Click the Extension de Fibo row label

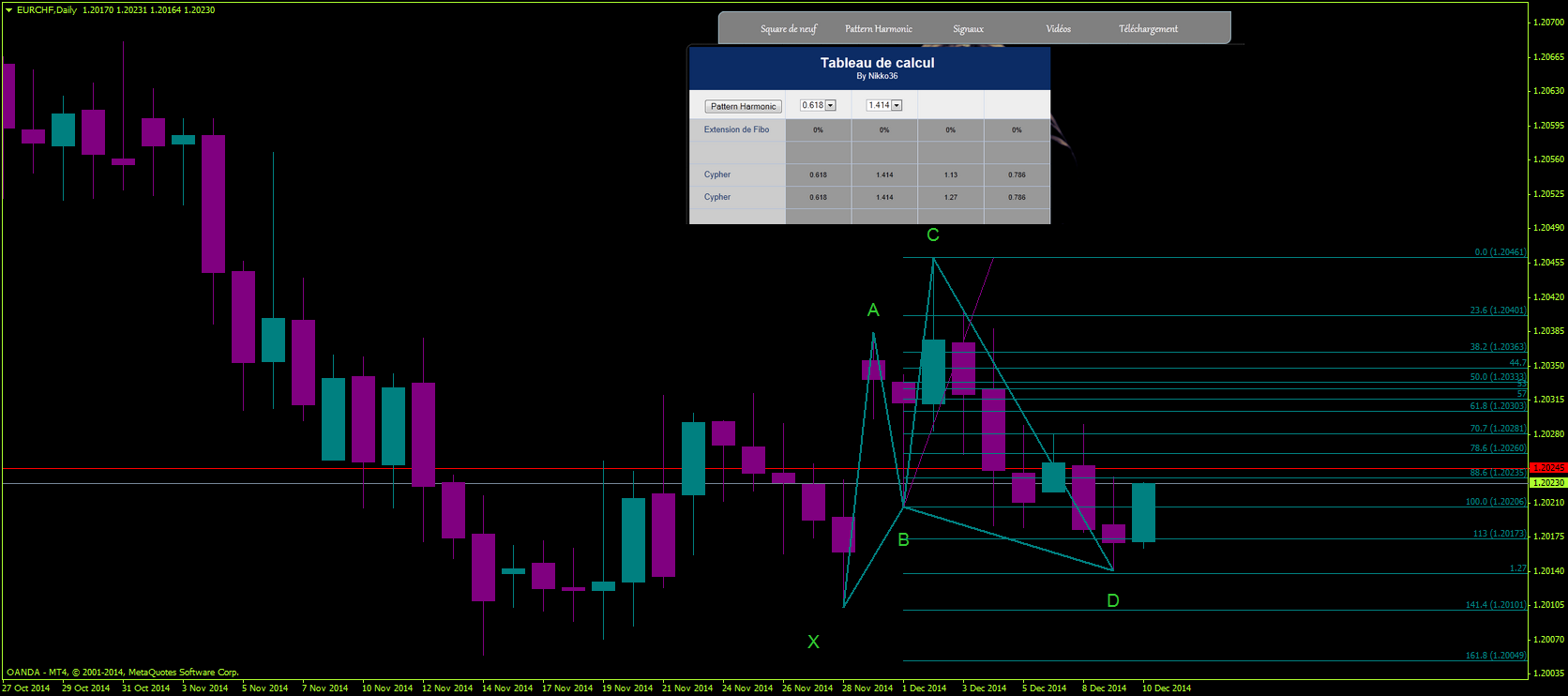click(736, 129)
